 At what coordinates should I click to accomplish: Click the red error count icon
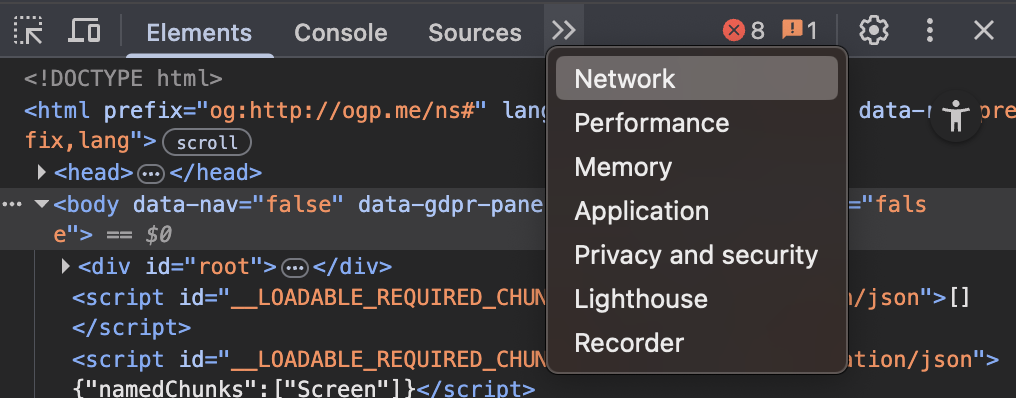pyautogui.click(x=734, y=30)
